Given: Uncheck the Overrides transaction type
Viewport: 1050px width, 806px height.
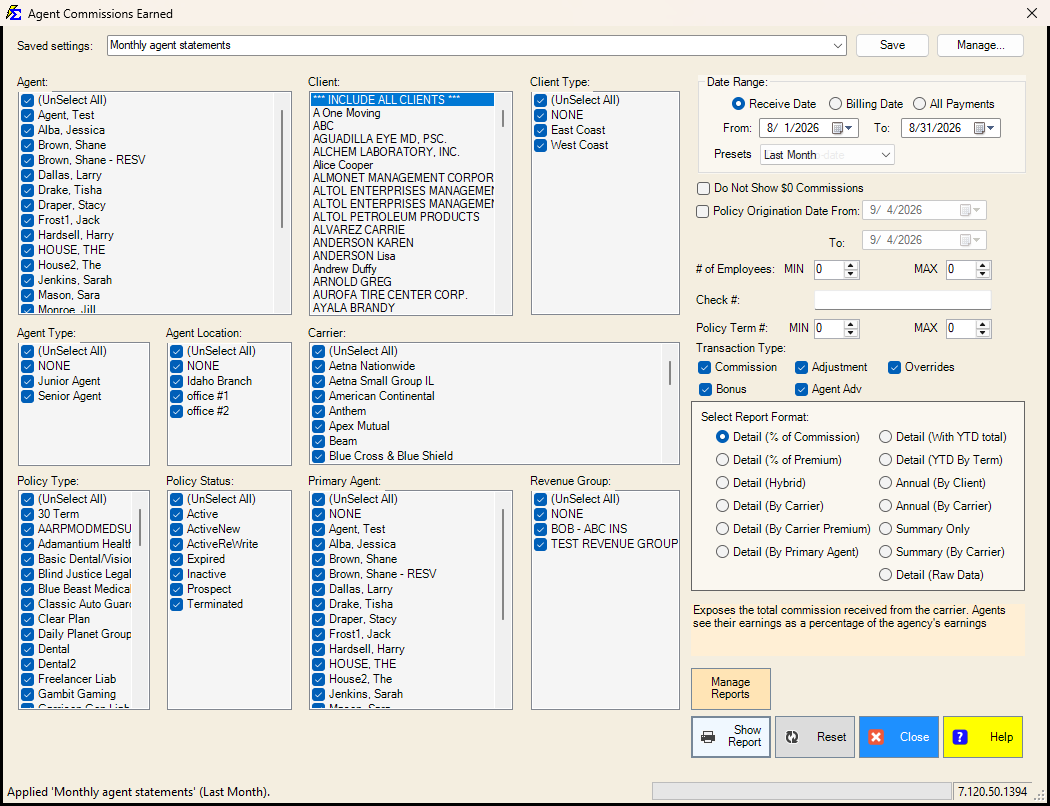Looking at the screenshot, I should [895, 368].
